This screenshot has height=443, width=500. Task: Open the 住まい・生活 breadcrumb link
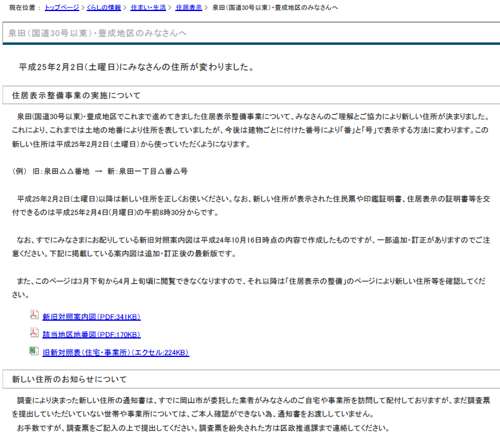click(x=148, y=7)
